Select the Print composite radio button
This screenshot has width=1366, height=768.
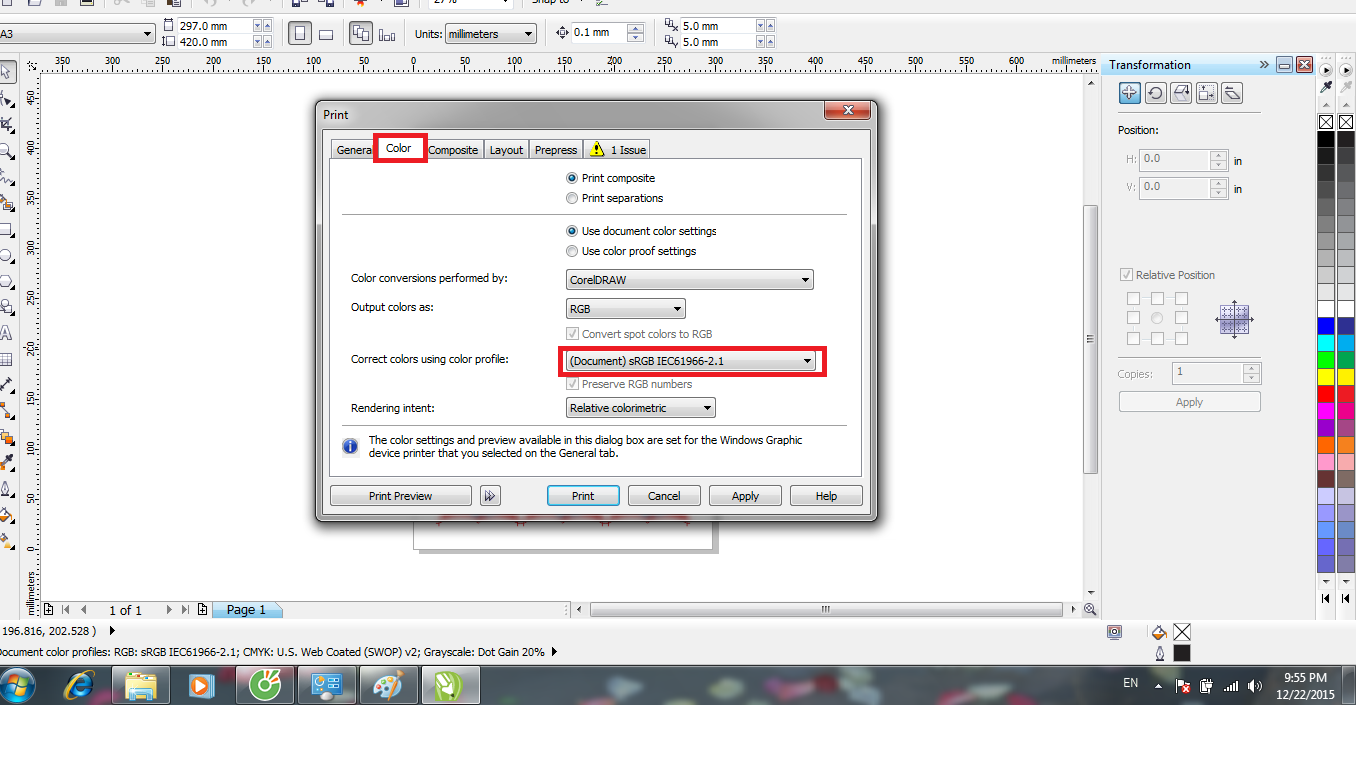tap(572, 178)
